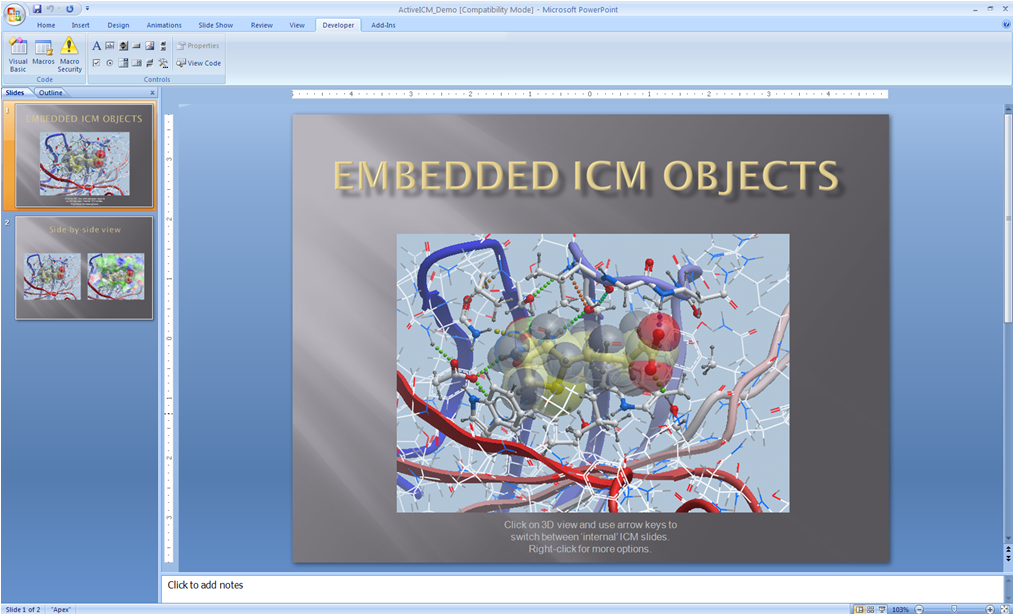Click the caption text below the 3D view
This screenshot has height=615, width=1014.
590,537
